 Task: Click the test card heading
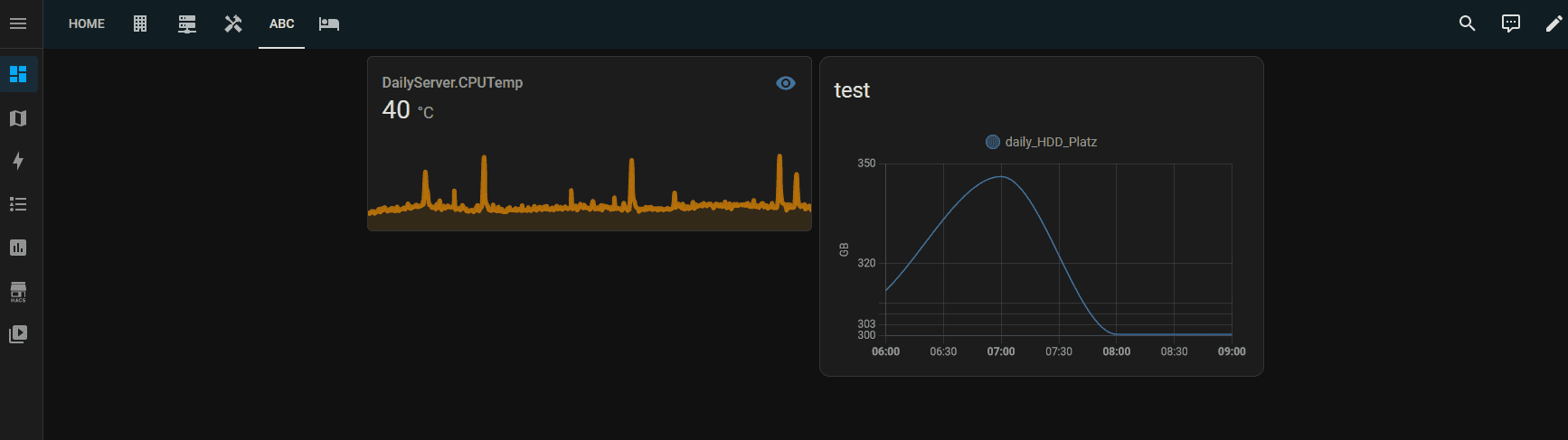(852, 90)
